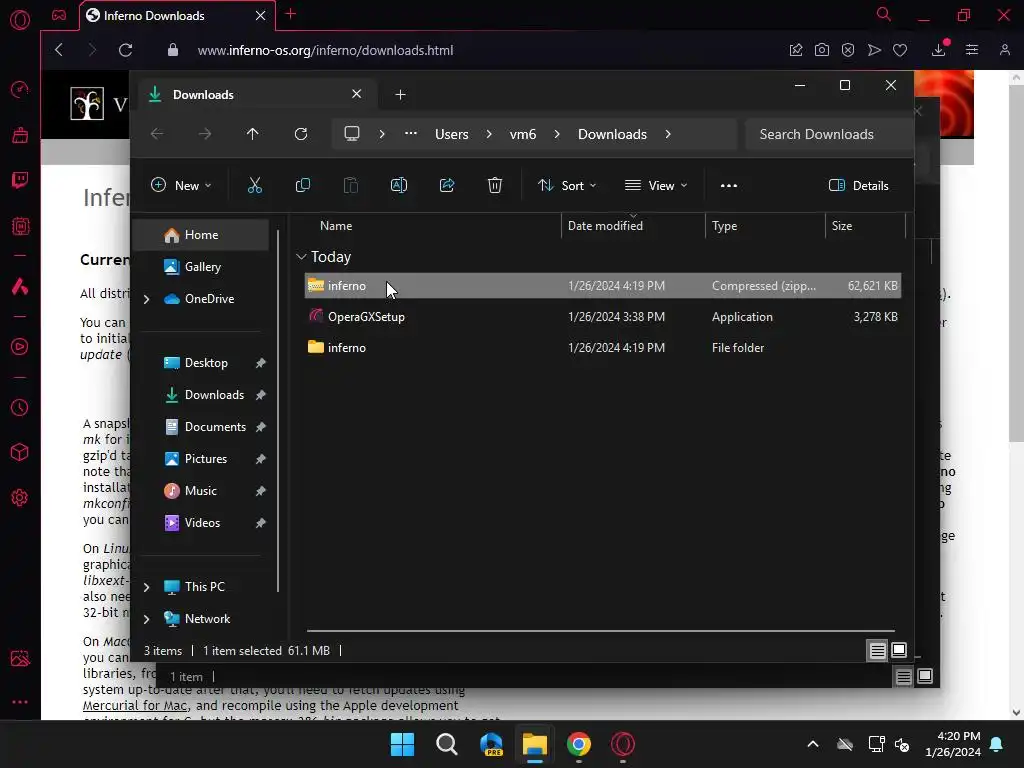Expand the OneDrive tree node

pyautogui.click(x=147, y=299)
